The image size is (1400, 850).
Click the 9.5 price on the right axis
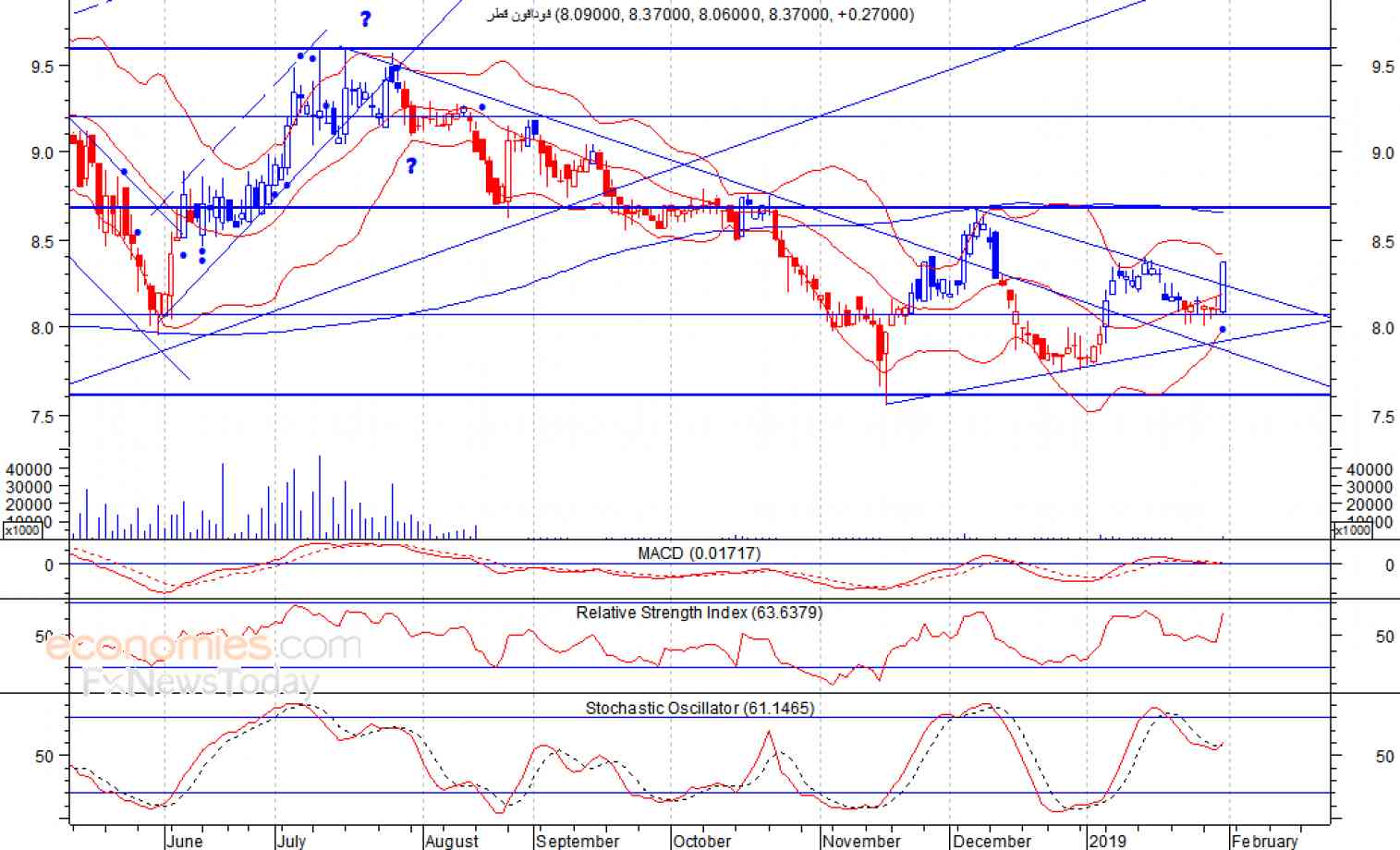(x=1382, y=67)
